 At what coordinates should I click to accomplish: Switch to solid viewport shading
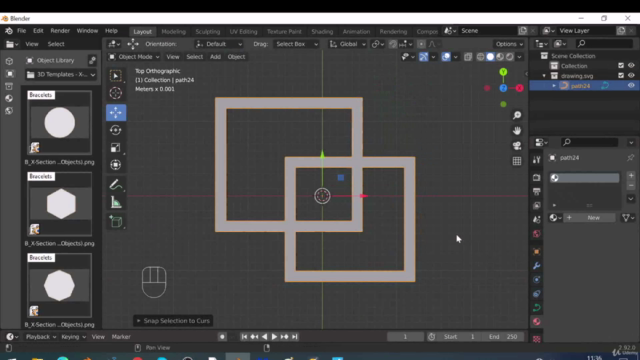tap(490, 57)
